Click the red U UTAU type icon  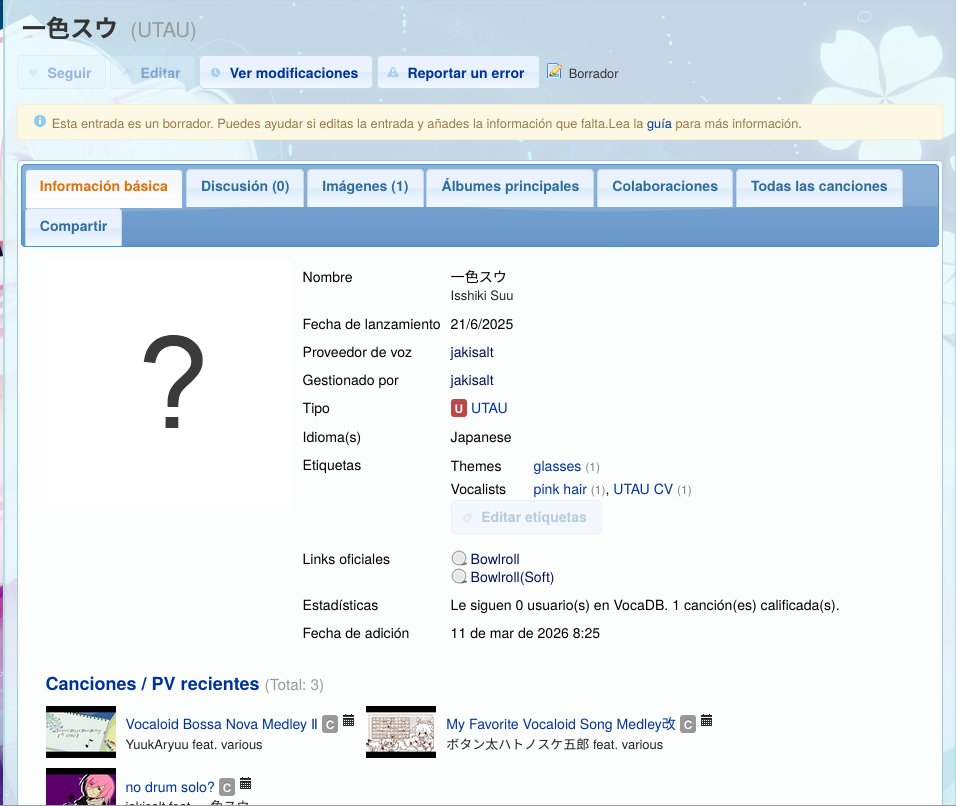[458, 408]
